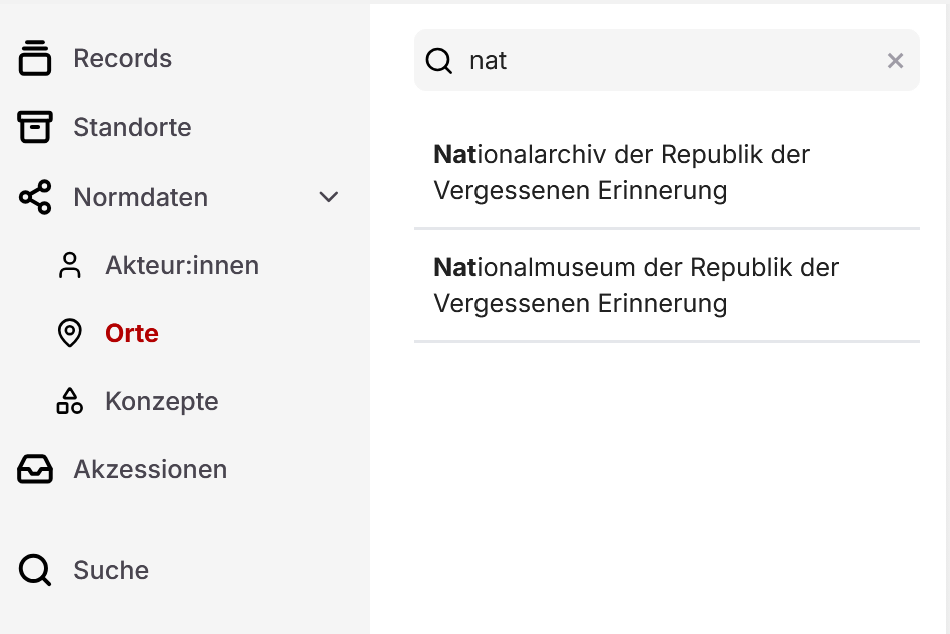Switch to the Konzepte entry
Screen dimensions: 950x634
161,401
